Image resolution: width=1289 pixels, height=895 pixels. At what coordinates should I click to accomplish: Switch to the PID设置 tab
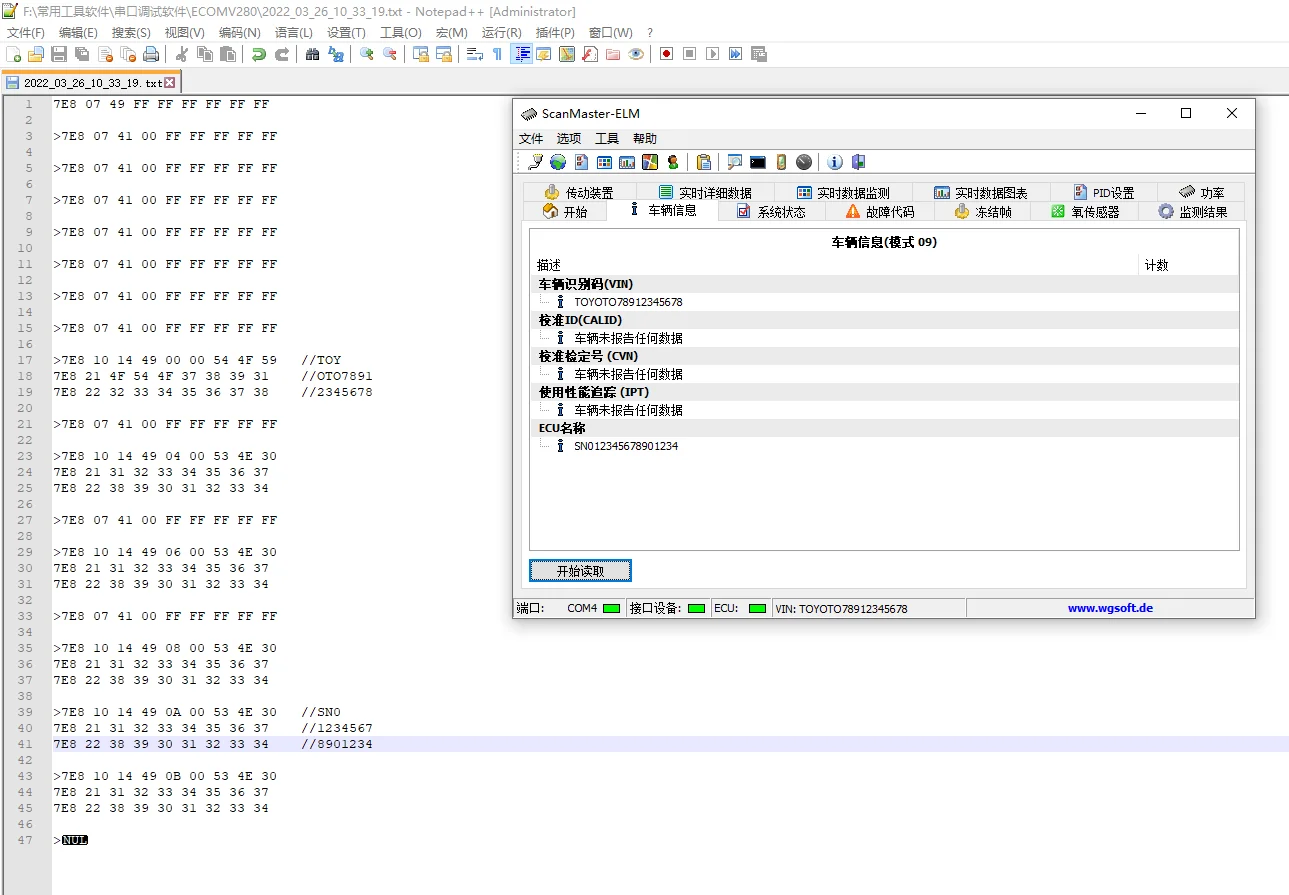pos(1104,193)
